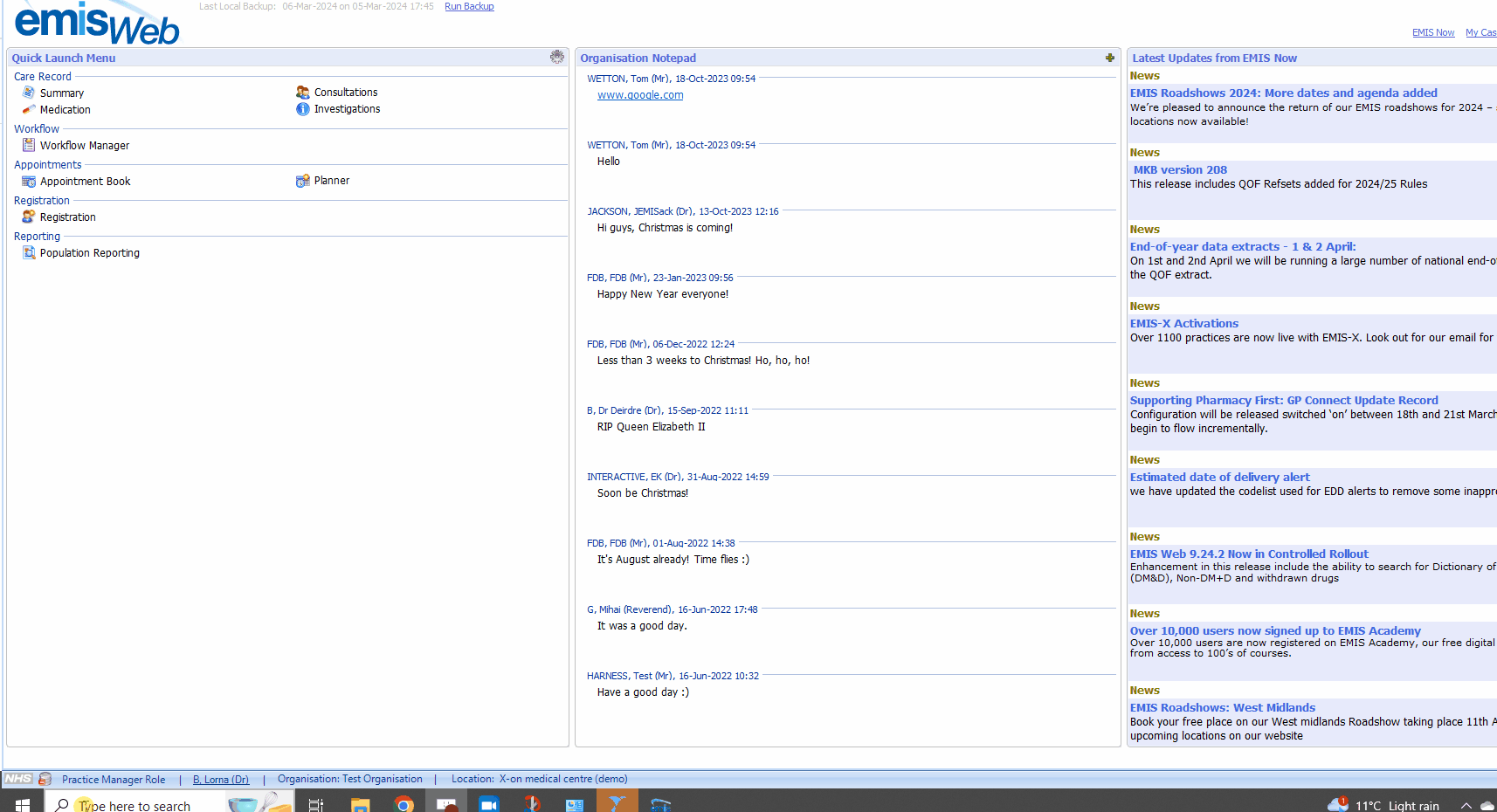The width and height of the screenshot is (1497, 812).
Task: Open EMIS Roadshows 2024 news headline
Action: coord(1283,93)
